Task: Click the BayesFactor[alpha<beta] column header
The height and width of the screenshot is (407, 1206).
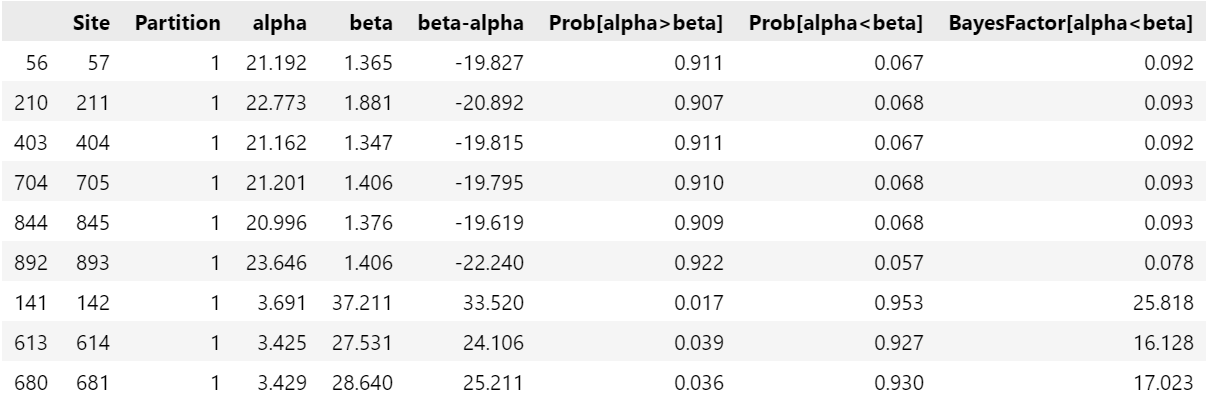Action: 1073,23
